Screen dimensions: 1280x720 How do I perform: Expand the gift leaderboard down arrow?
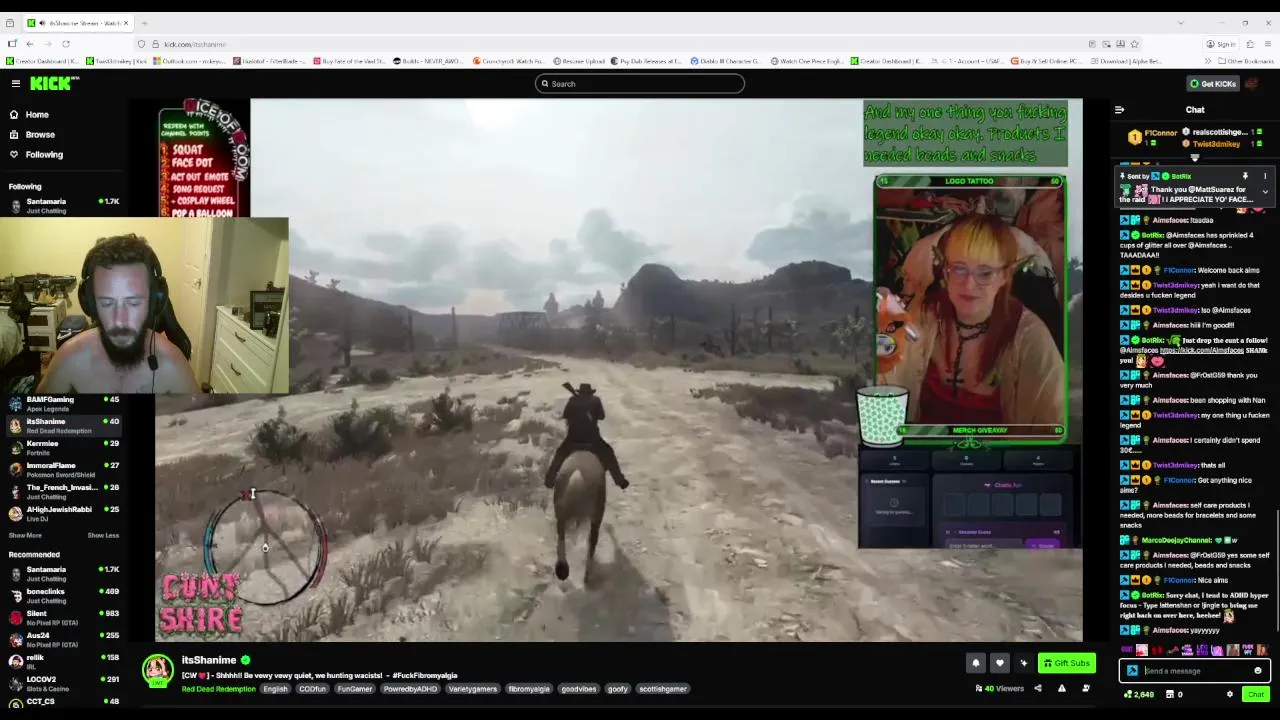pyautogui.click(x=1194, y=158)
